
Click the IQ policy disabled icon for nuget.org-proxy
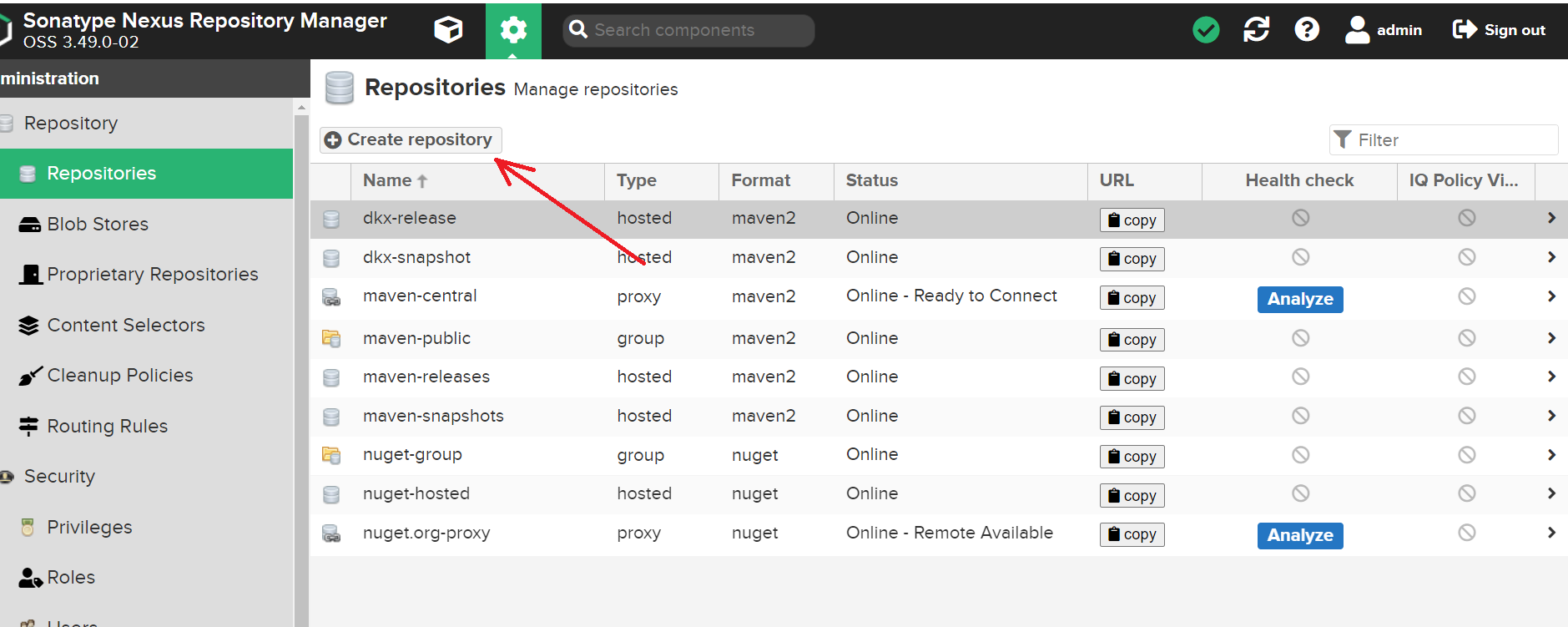pyautogui.click(x=1467, y=533)
